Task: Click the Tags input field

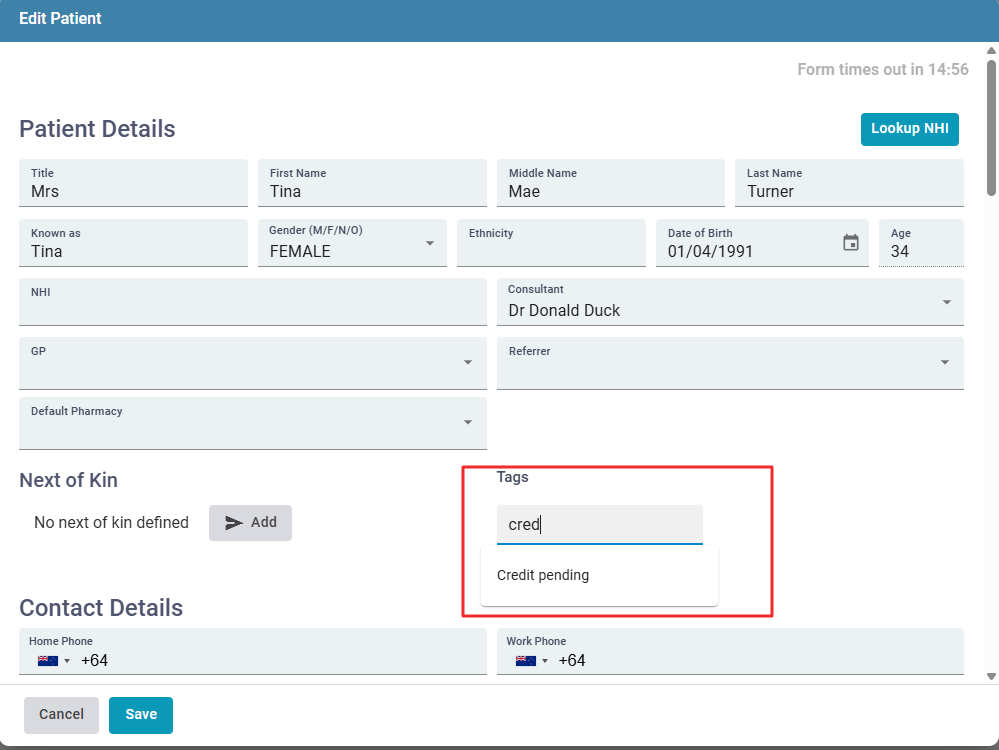Action: click(x=599, y=525)
